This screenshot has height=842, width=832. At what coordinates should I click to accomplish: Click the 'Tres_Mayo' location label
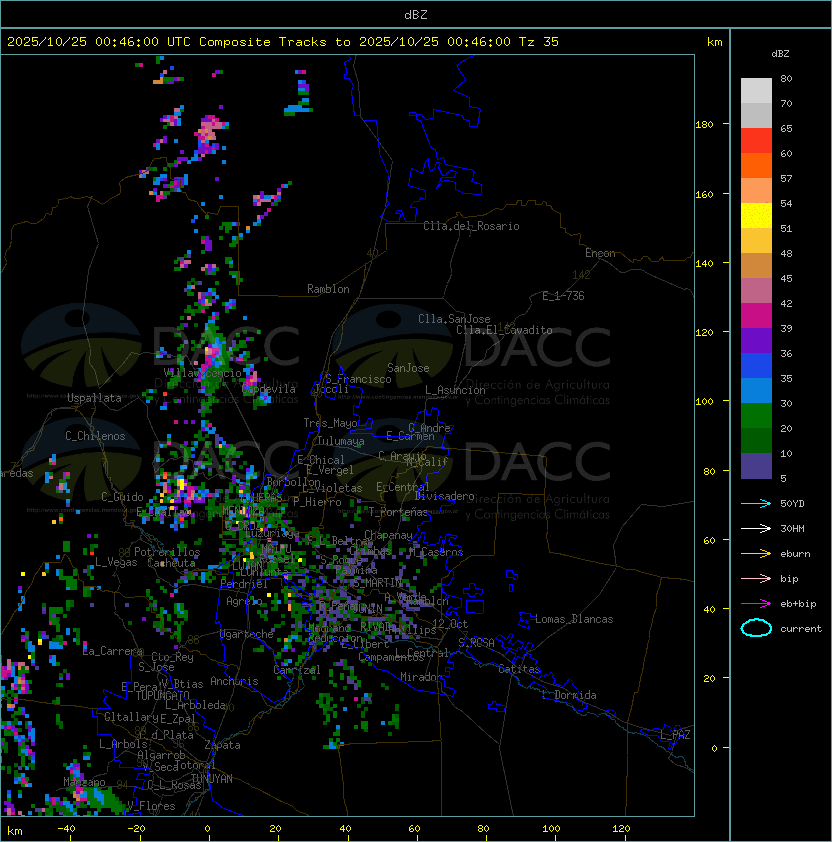coord(330,423)
